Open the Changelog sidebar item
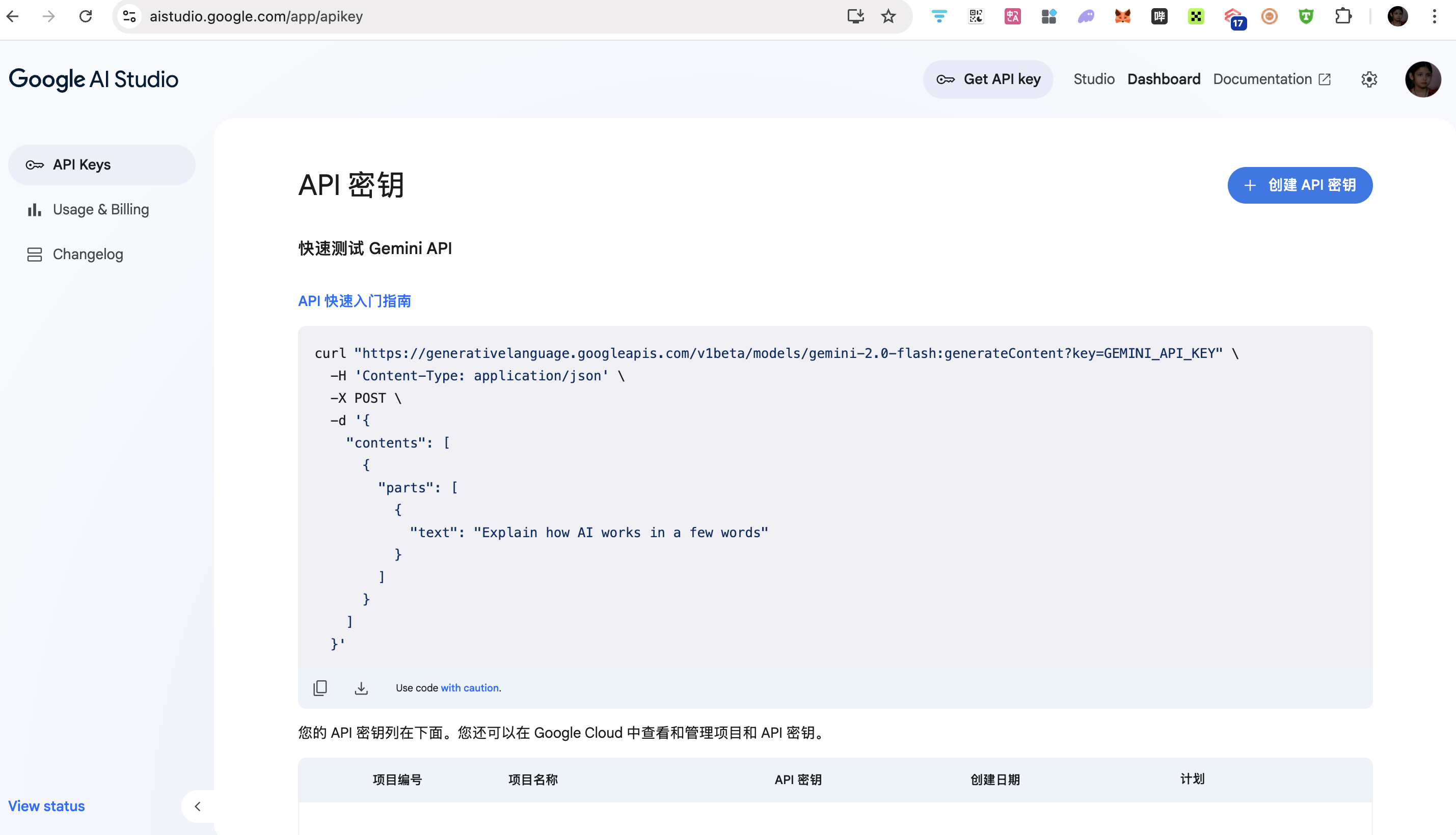The width and height of the screenshot is (1456, 835). pyautogui.click(x=88, y=254)
